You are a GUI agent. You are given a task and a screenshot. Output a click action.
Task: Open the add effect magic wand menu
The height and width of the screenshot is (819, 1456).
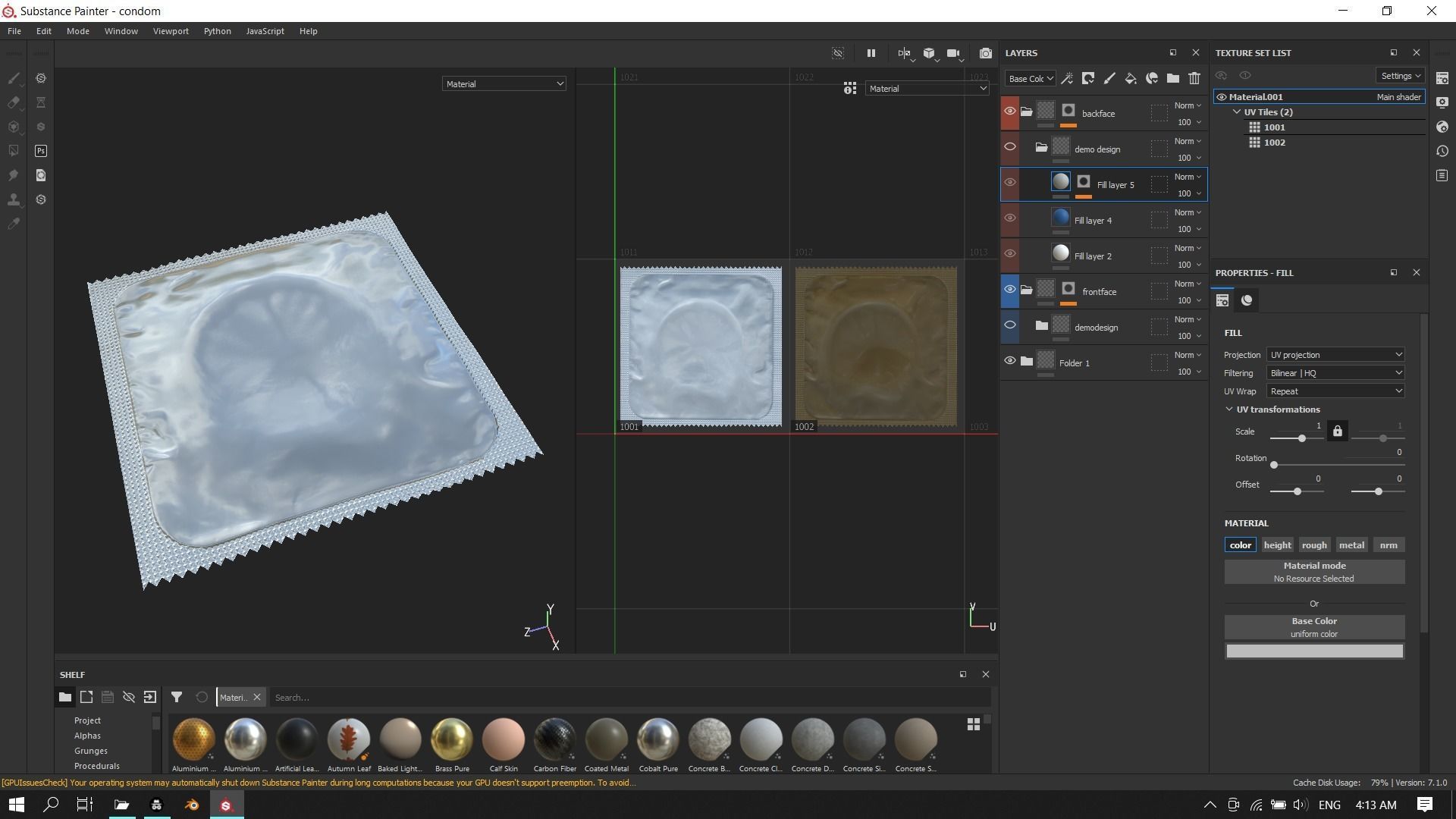click(x=1067, y=78)
